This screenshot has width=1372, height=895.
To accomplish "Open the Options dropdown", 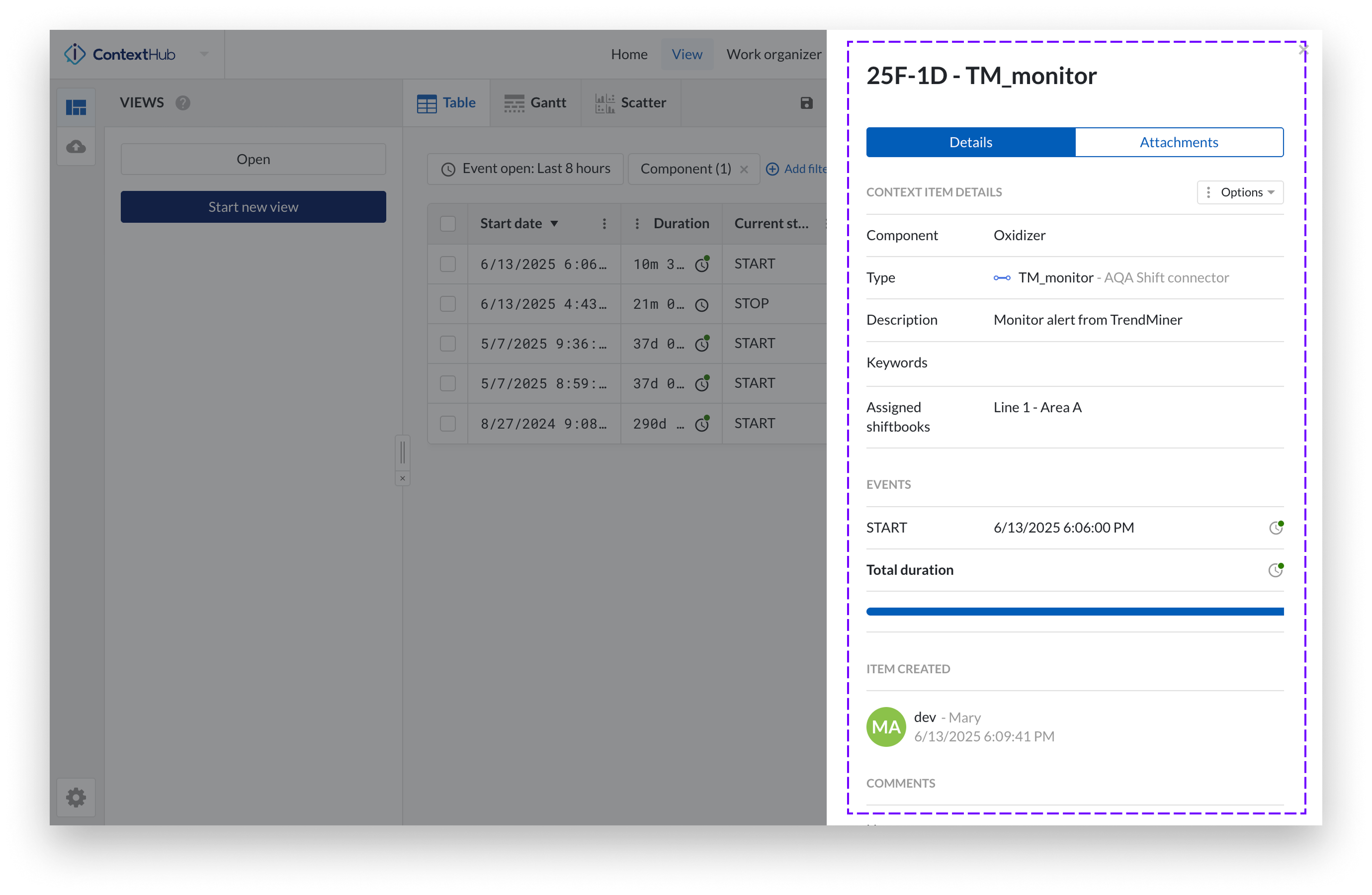I will click(x=1240, y=192).
